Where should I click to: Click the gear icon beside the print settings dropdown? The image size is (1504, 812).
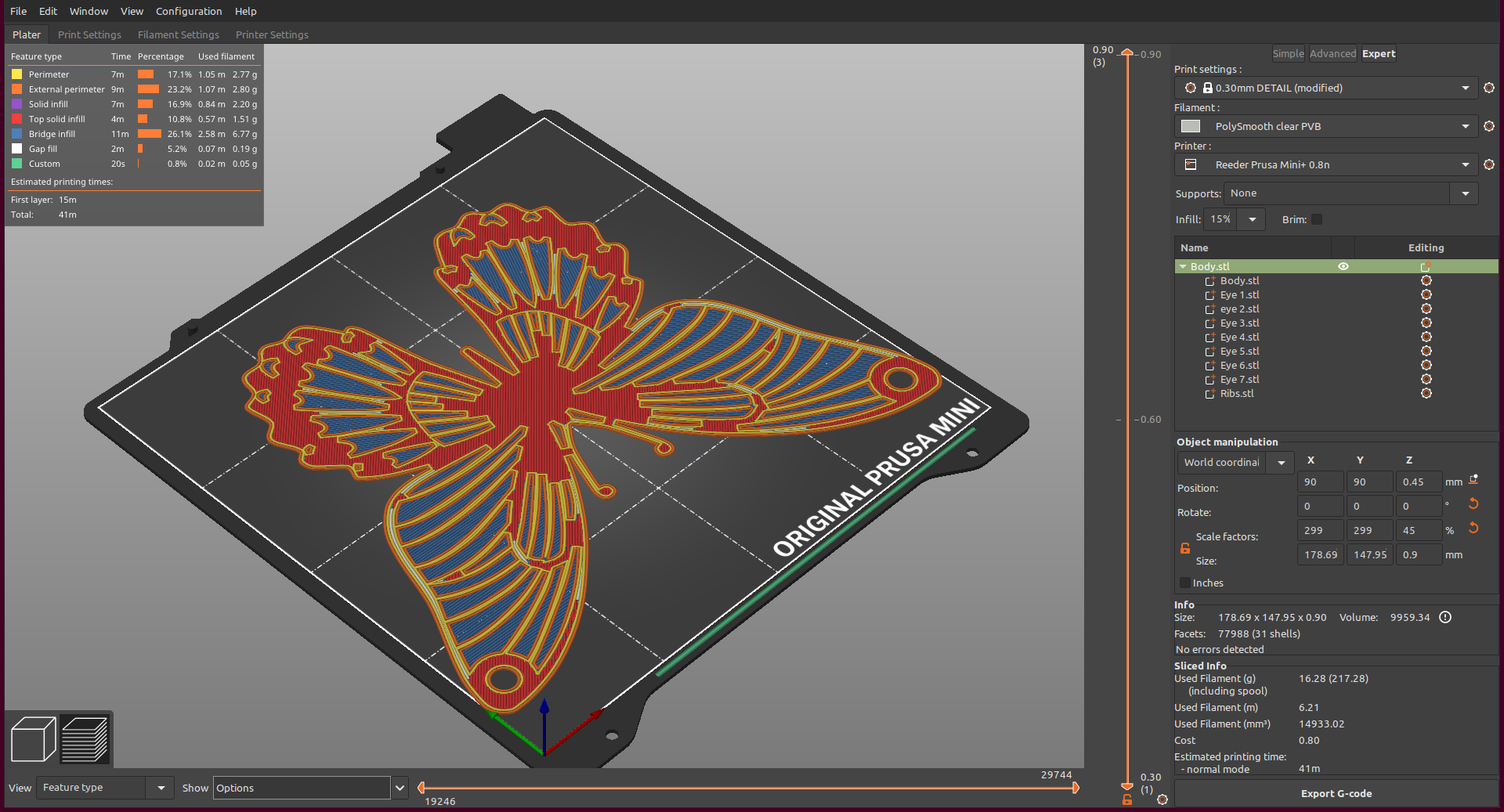(1489, 88)
